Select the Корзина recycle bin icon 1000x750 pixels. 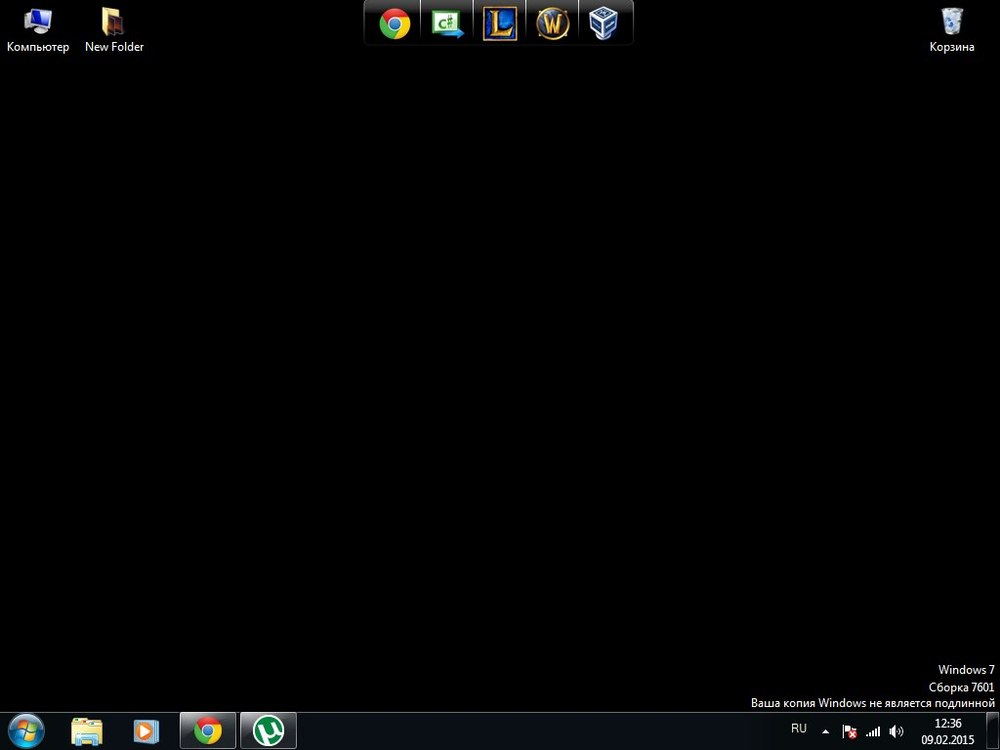(x=951, y=30)
